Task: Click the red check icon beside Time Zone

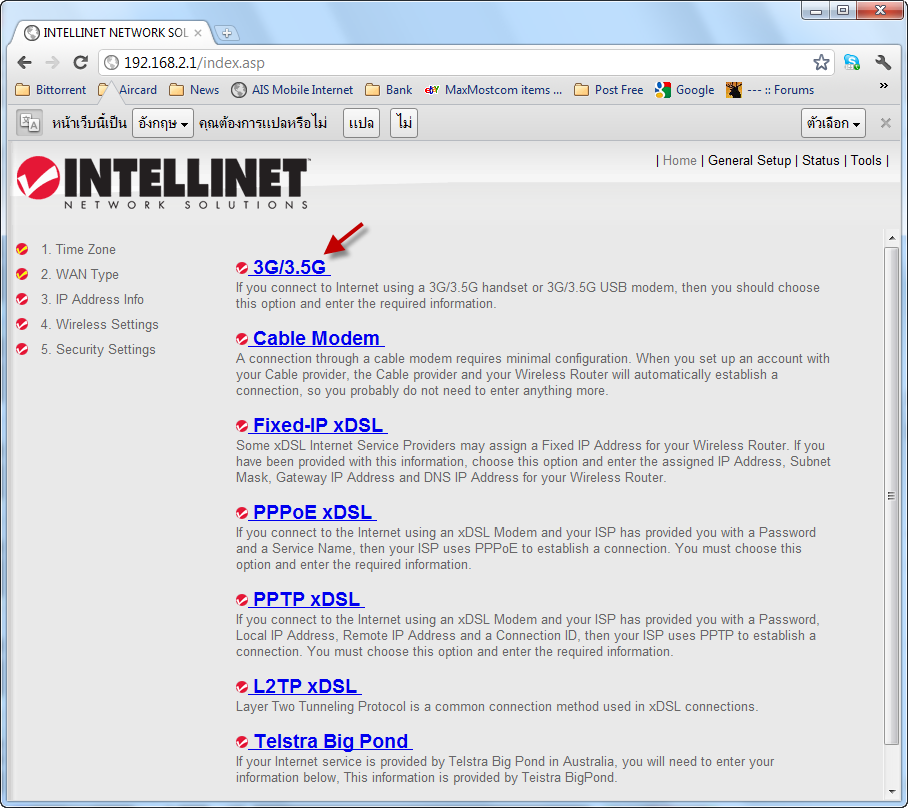Action: click(x=22, y=249)
